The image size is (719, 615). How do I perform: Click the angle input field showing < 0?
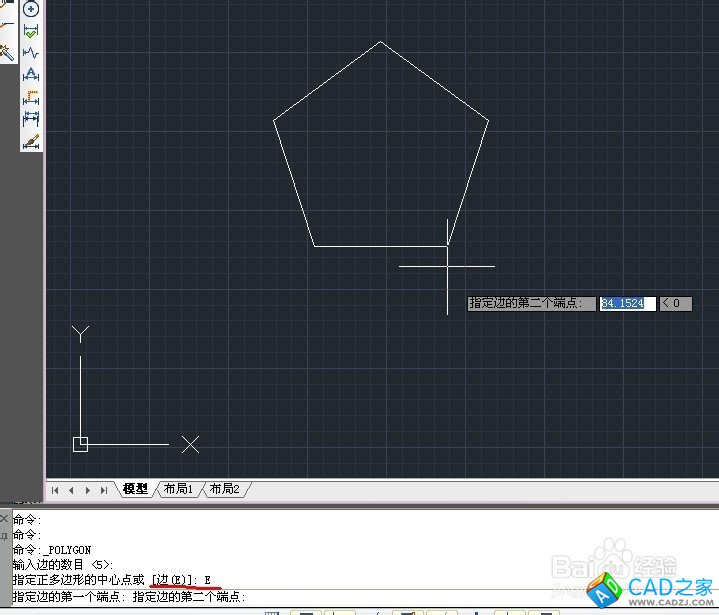(x=676, y=303)
